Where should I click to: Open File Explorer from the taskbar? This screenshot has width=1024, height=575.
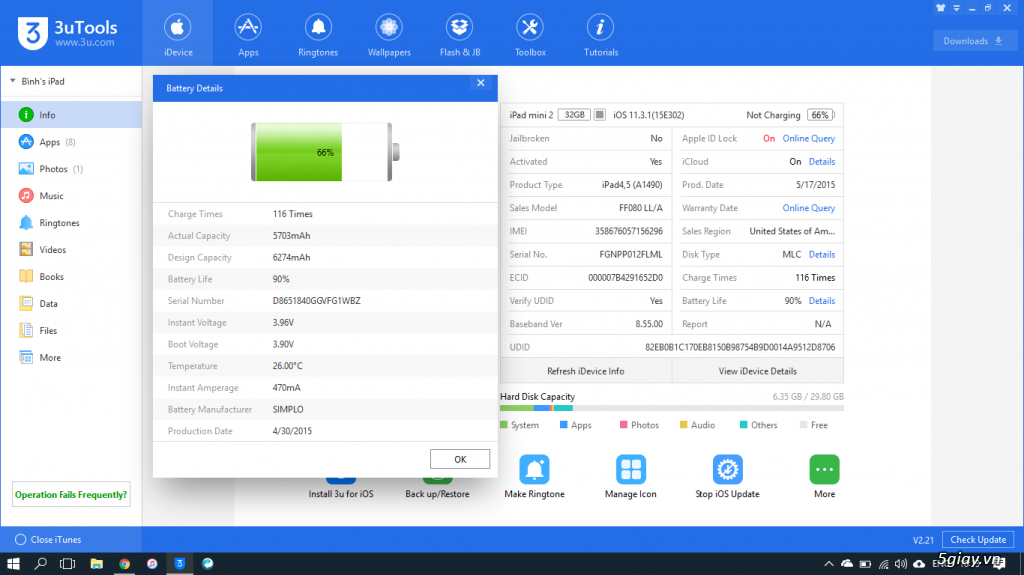click(97, 563)
